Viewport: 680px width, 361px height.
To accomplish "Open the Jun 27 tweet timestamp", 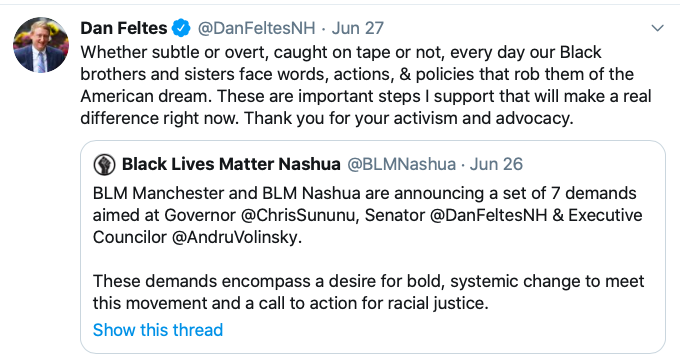I will (x=358, y=28).
